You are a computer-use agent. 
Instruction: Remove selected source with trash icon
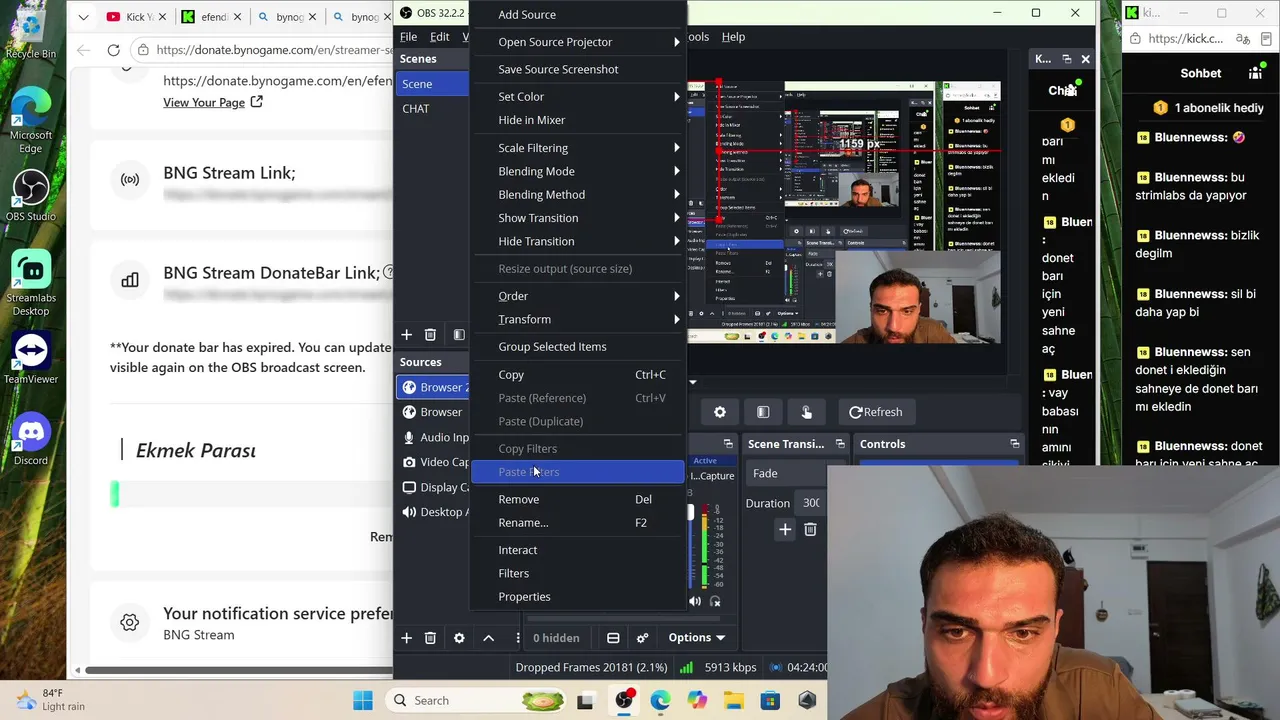(x=430, y=637)
